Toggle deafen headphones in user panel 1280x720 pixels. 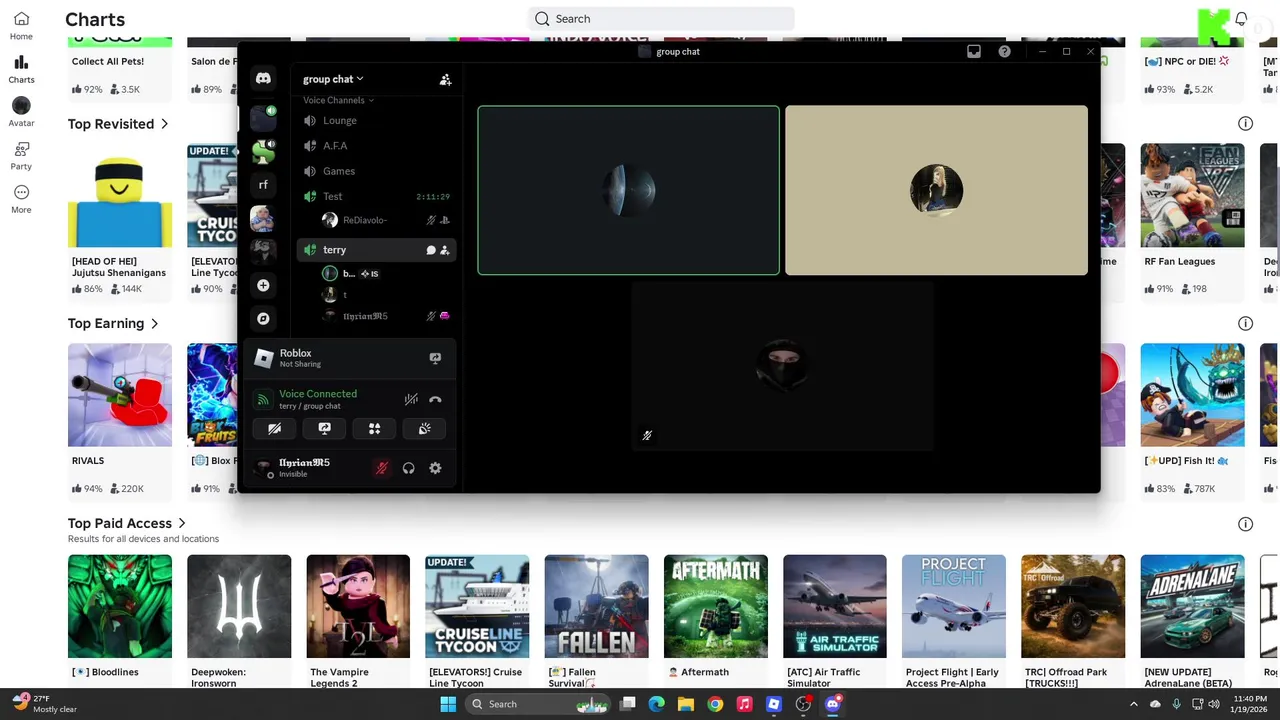pyautogui.click(x=408, y=468)
